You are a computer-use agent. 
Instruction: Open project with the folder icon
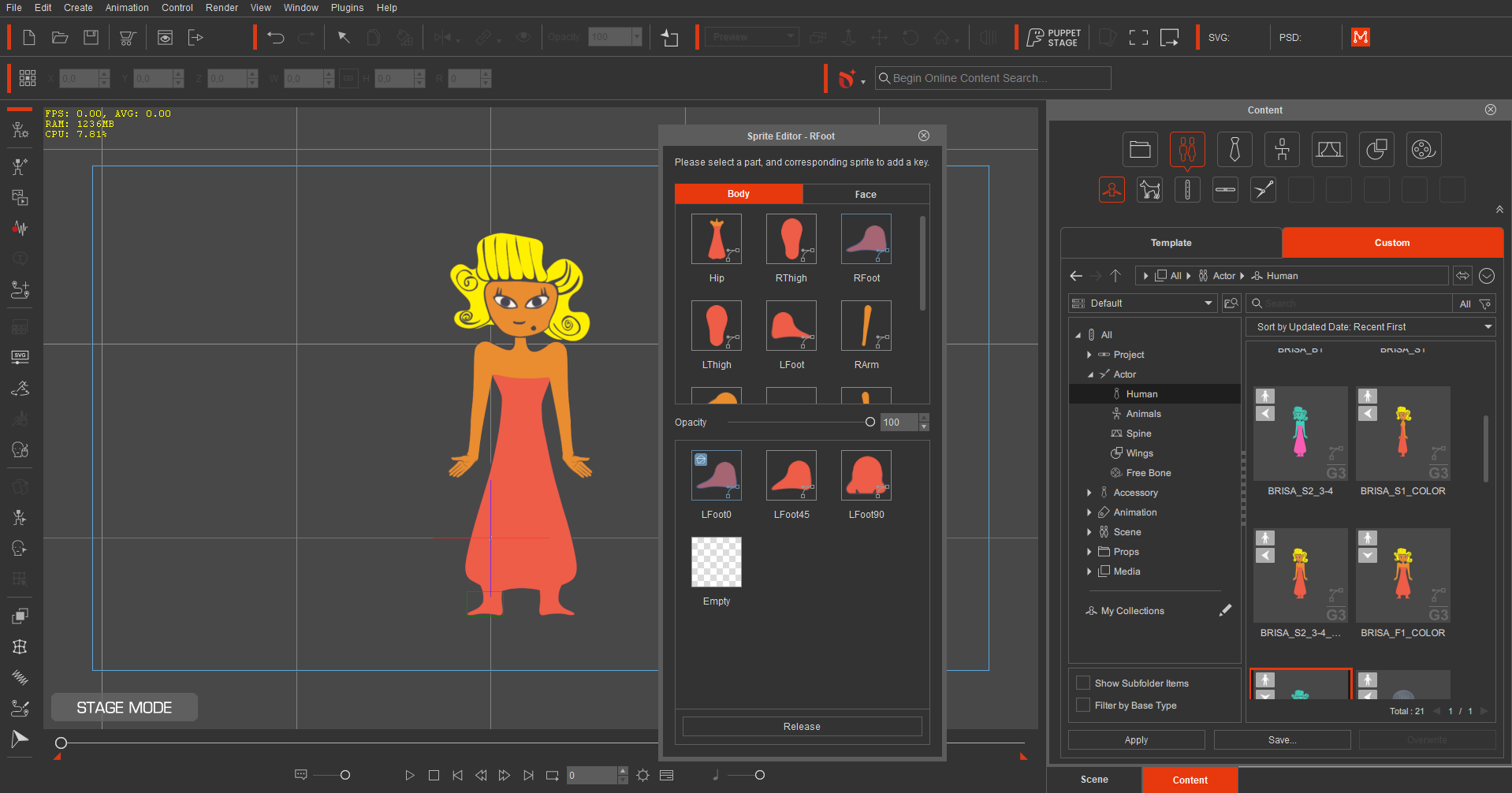click(x=60, y=37)
